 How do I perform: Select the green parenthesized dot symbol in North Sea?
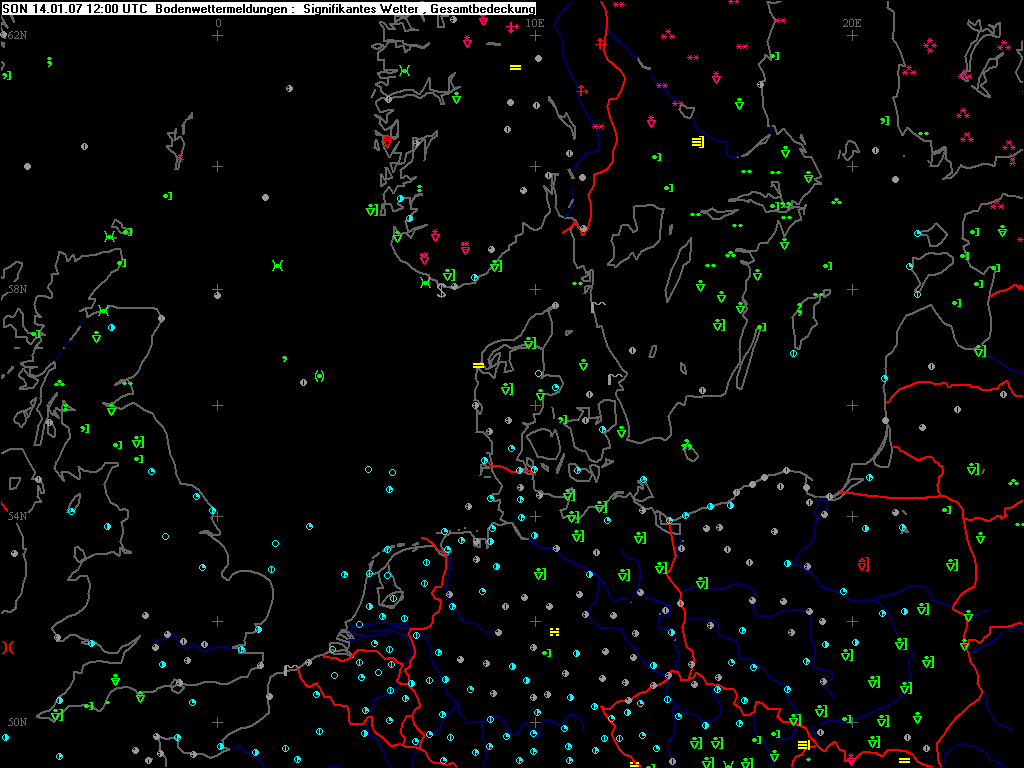pos(319,376)
